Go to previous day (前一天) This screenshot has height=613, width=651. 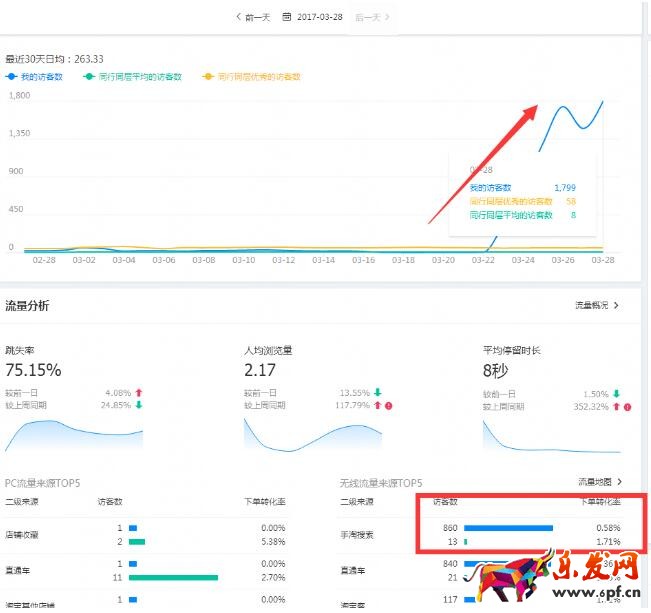[x=253, y=17]
